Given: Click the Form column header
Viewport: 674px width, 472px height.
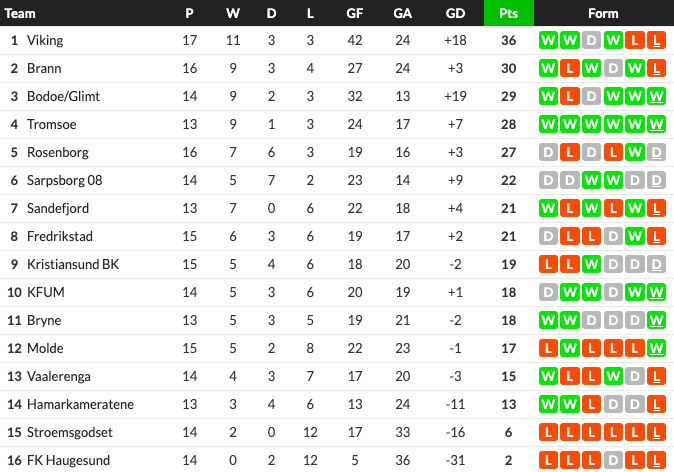Looking at the screenshot, I should point(603,13).
